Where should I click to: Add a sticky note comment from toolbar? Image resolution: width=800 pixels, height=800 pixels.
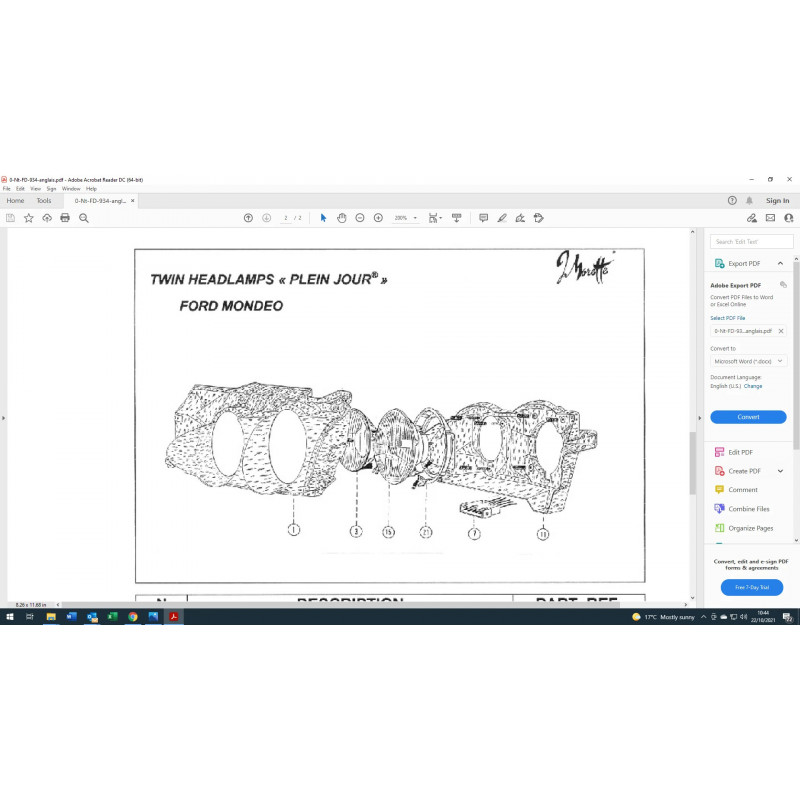483,218
